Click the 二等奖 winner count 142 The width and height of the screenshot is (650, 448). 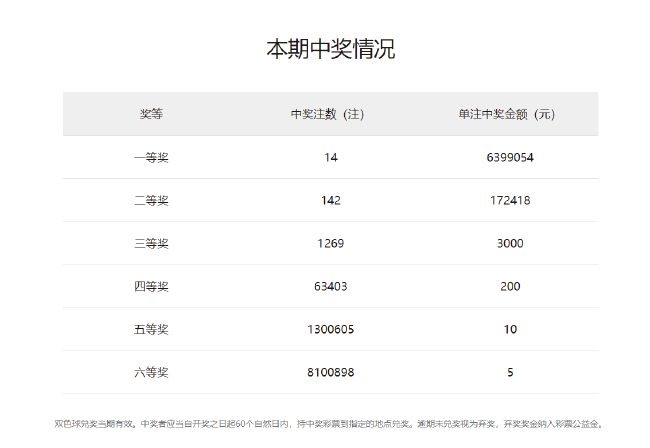pyautogui.click(x=331, y=201)
